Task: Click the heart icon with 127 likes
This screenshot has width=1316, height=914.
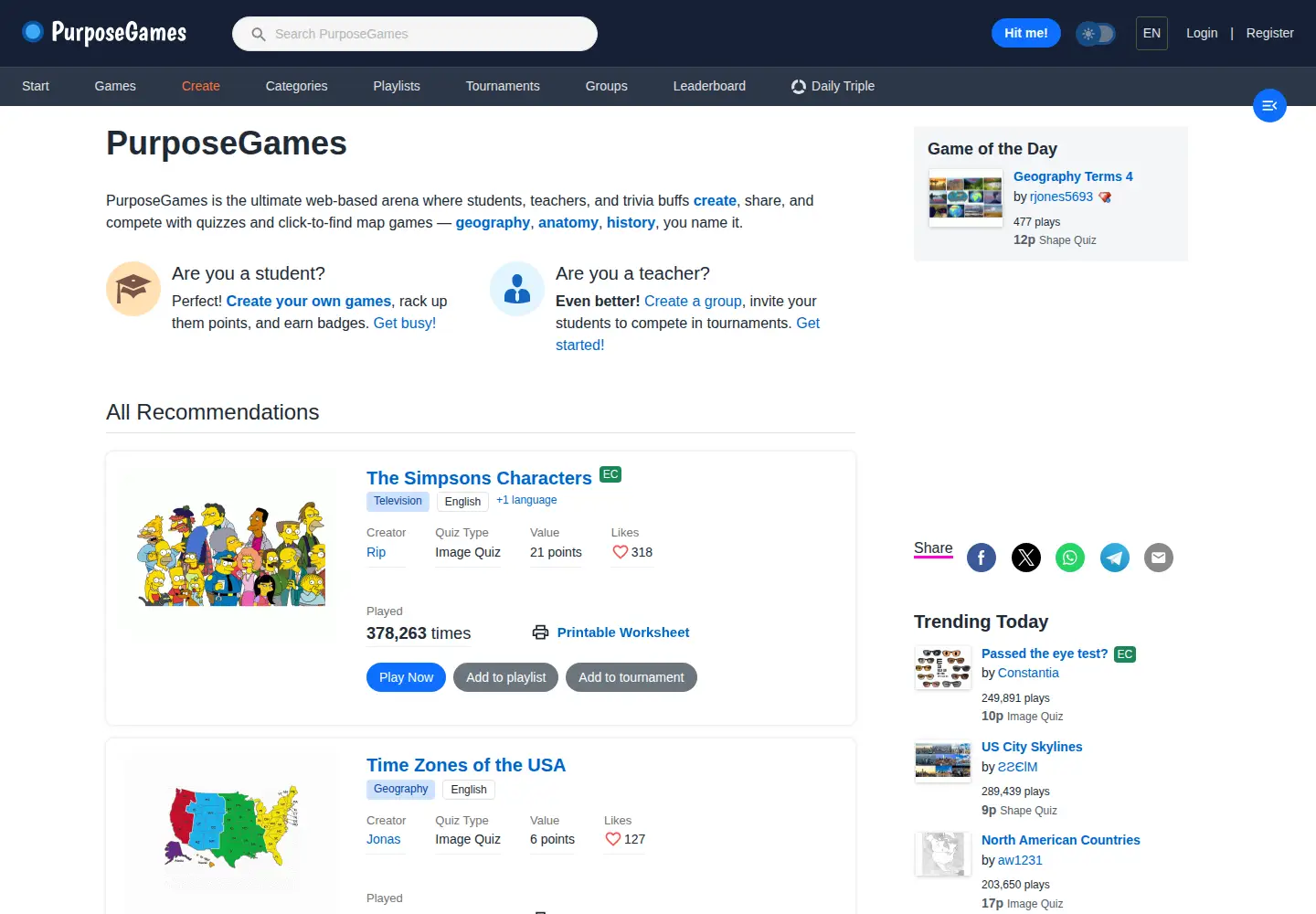Action: click(x=613, y=839)
